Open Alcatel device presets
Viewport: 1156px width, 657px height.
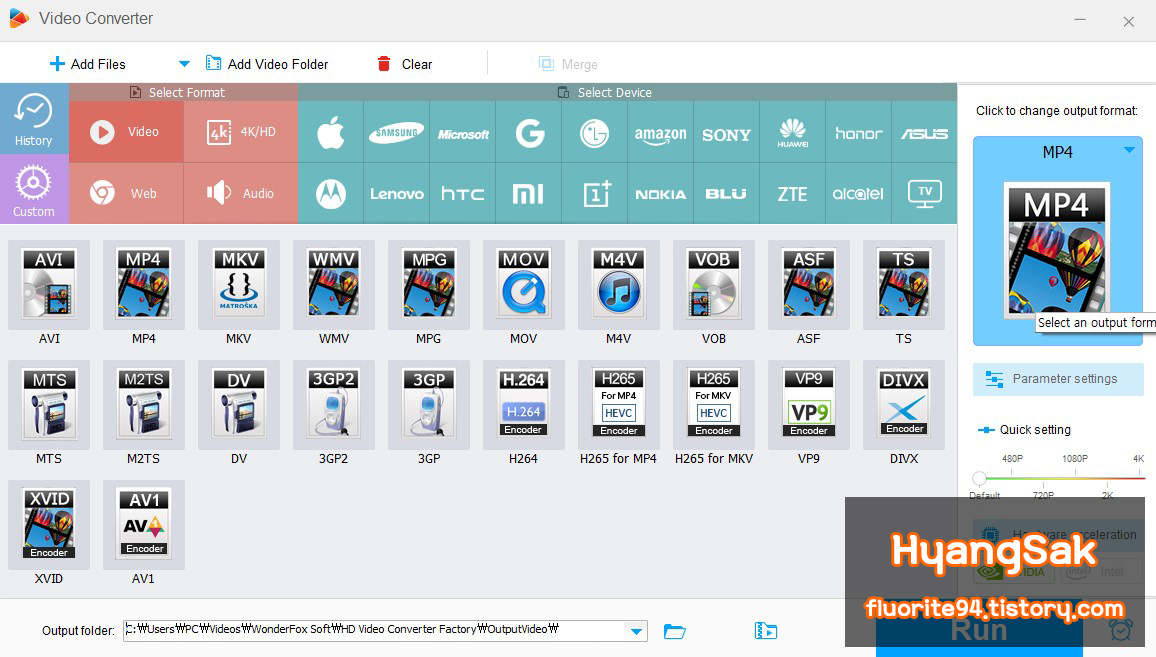[x=859, y=194]
